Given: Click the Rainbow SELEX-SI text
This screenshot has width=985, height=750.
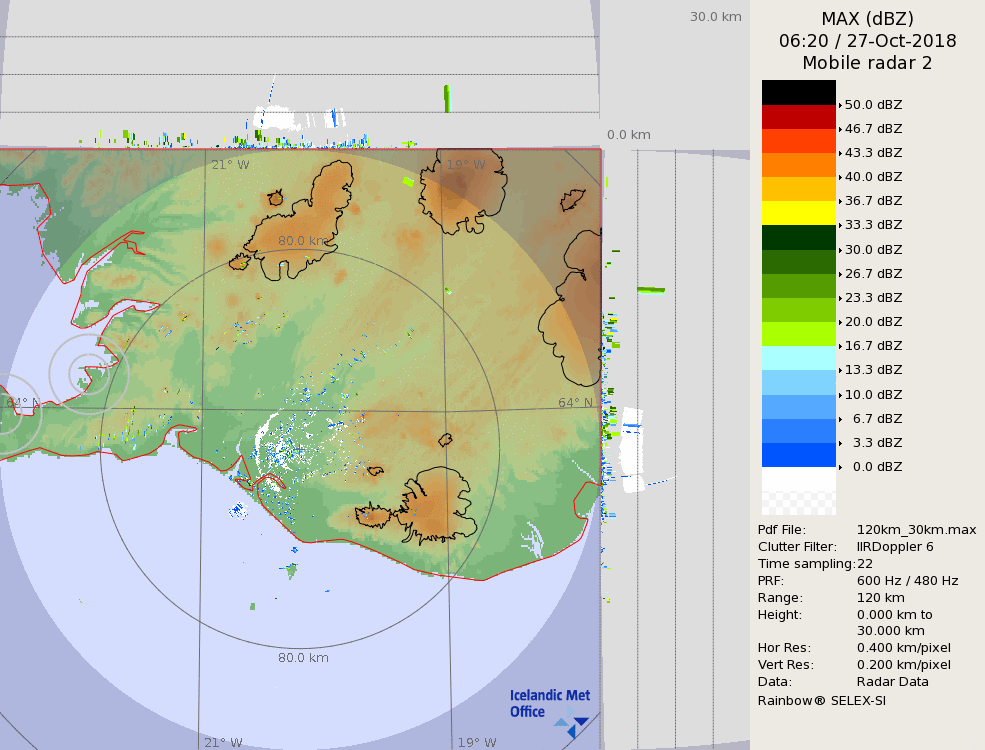Looking at the screenshot, I should click(821, 700).
